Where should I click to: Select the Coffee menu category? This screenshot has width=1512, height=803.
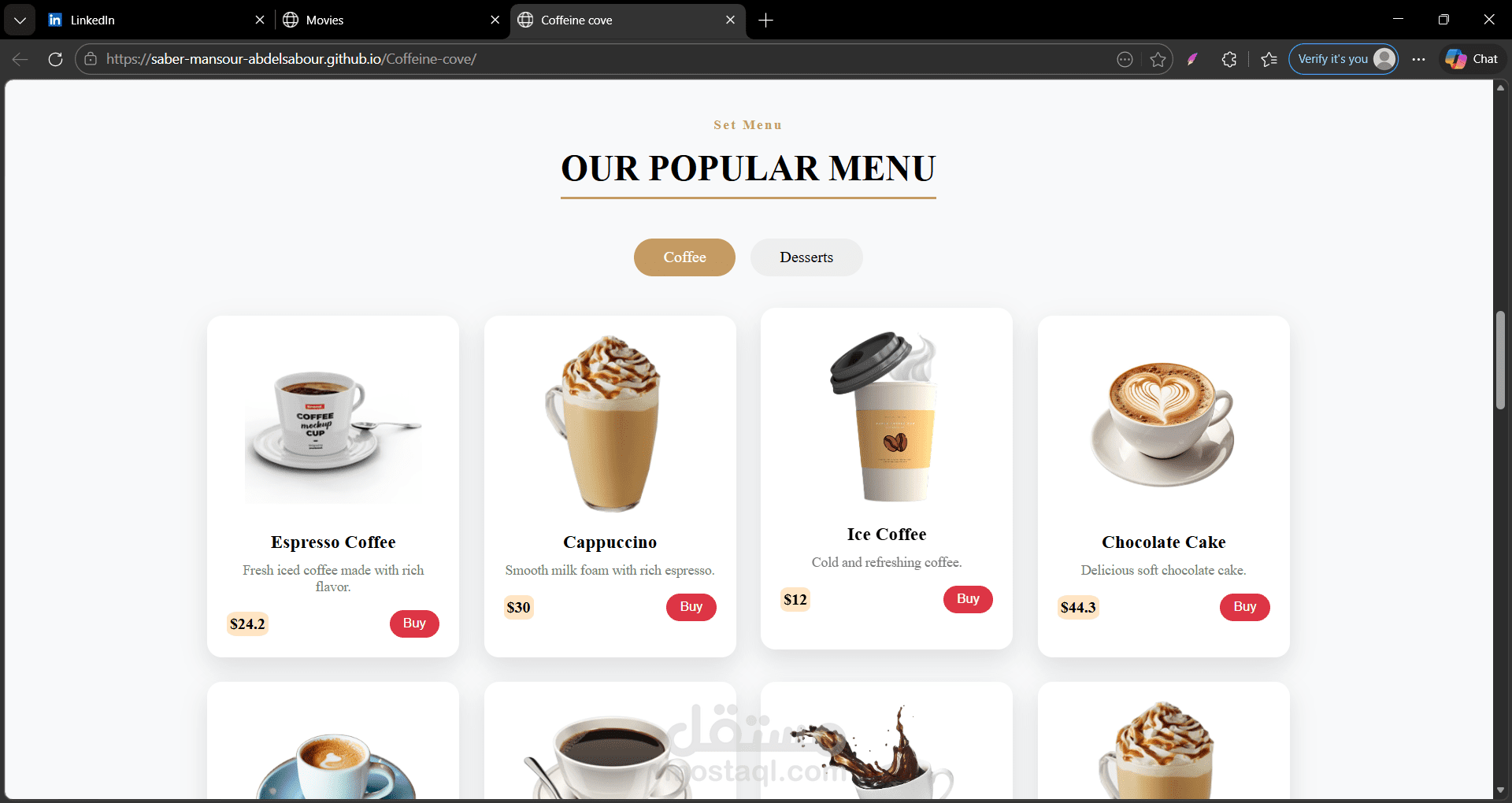(684, 257)
